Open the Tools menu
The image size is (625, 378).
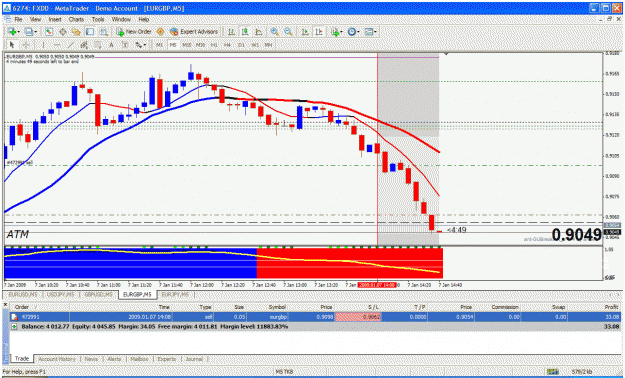click(x=98, y=19)
